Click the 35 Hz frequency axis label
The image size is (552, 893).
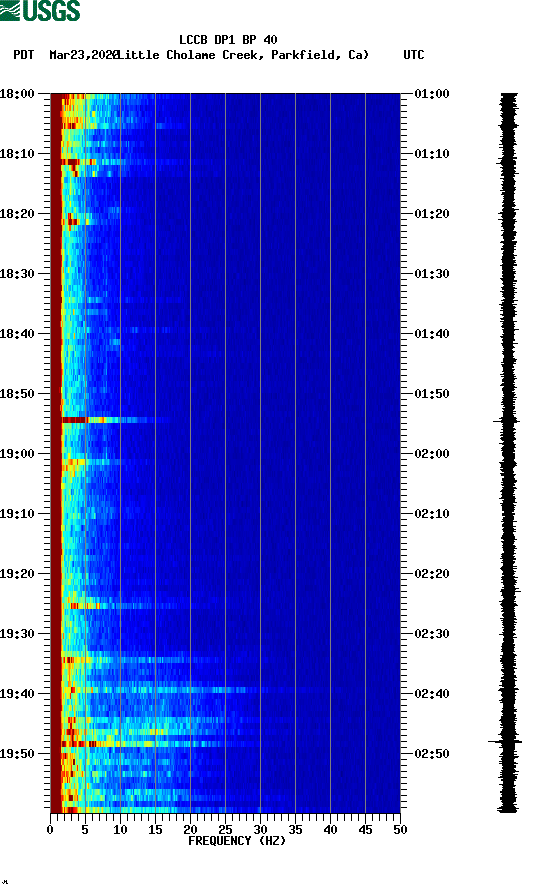tap(295, 830)
